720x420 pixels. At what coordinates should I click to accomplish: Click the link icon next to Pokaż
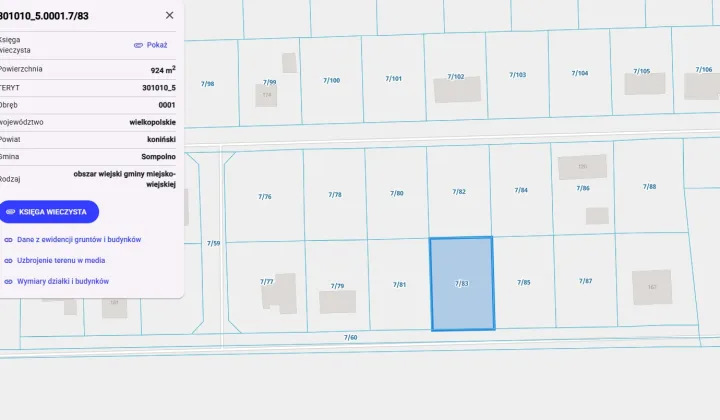[138, 45]
